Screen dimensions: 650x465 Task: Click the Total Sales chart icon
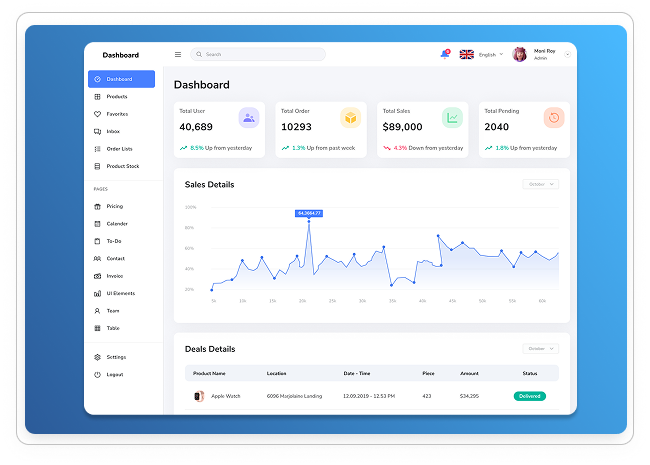point(452,118)
